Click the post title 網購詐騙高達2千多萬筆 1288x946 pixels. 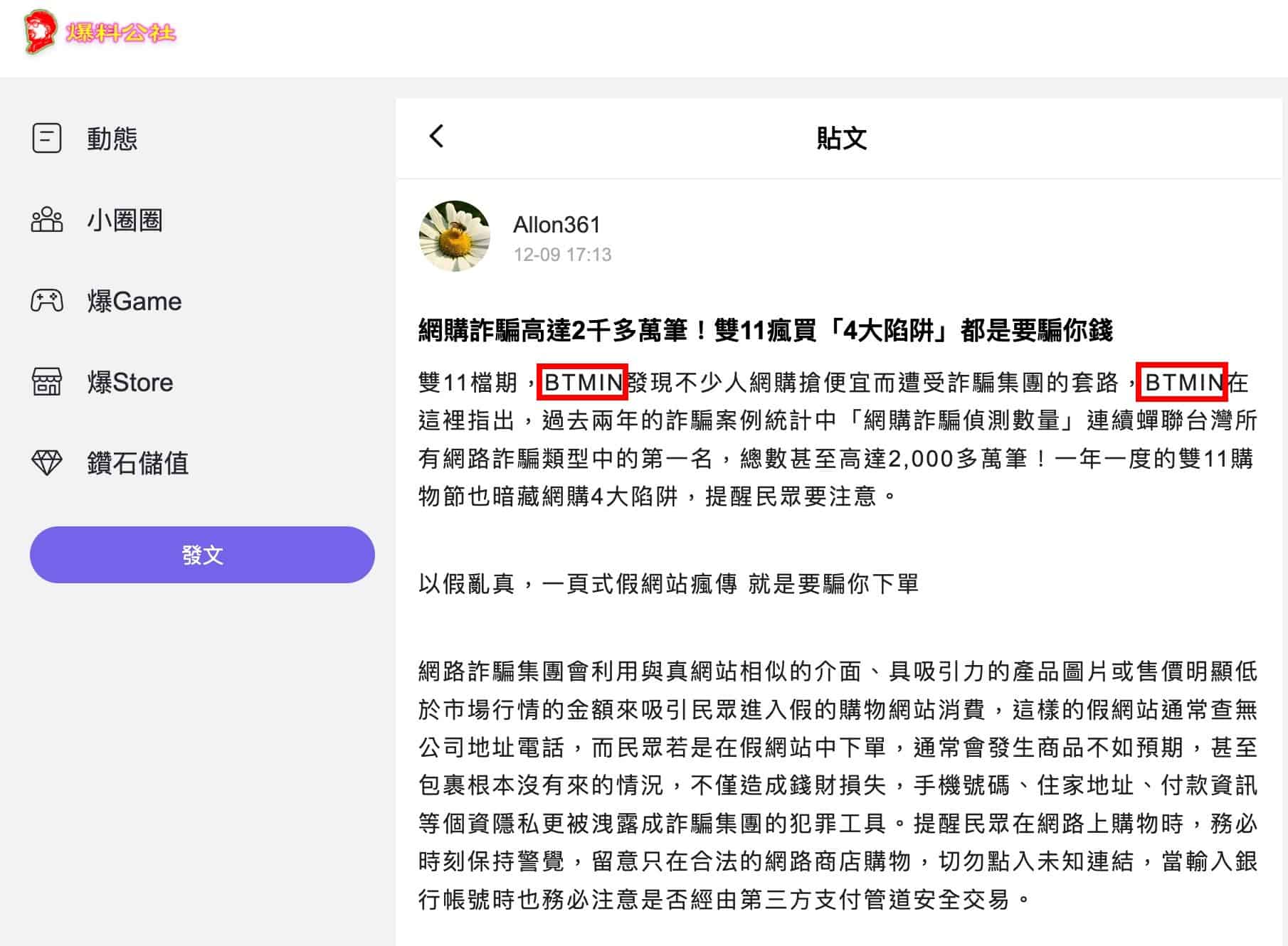[765, 330]
